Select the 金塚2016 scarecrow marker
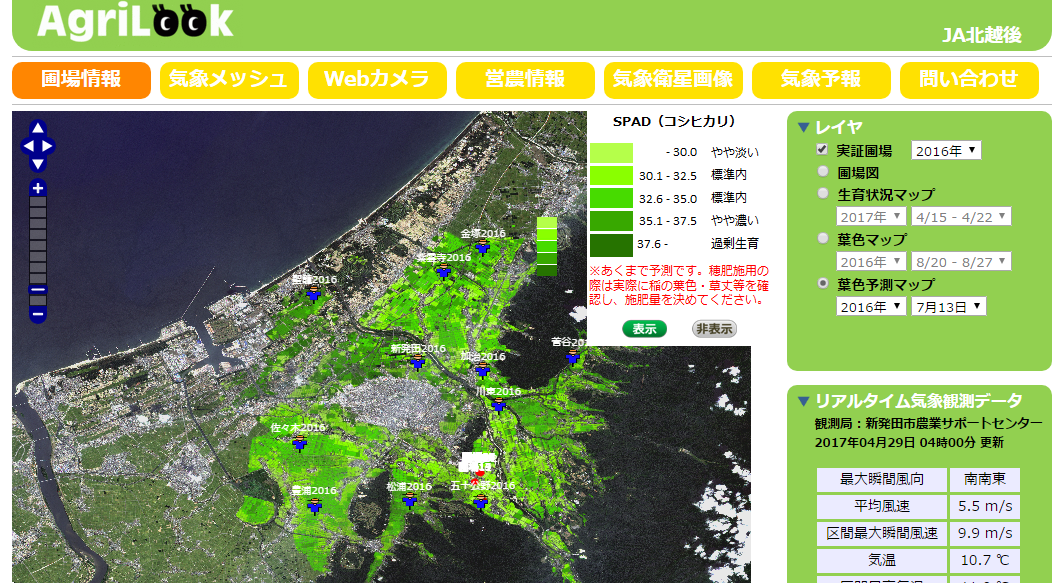The width and height of the screenshot is (1063, 583). (483, 247)
